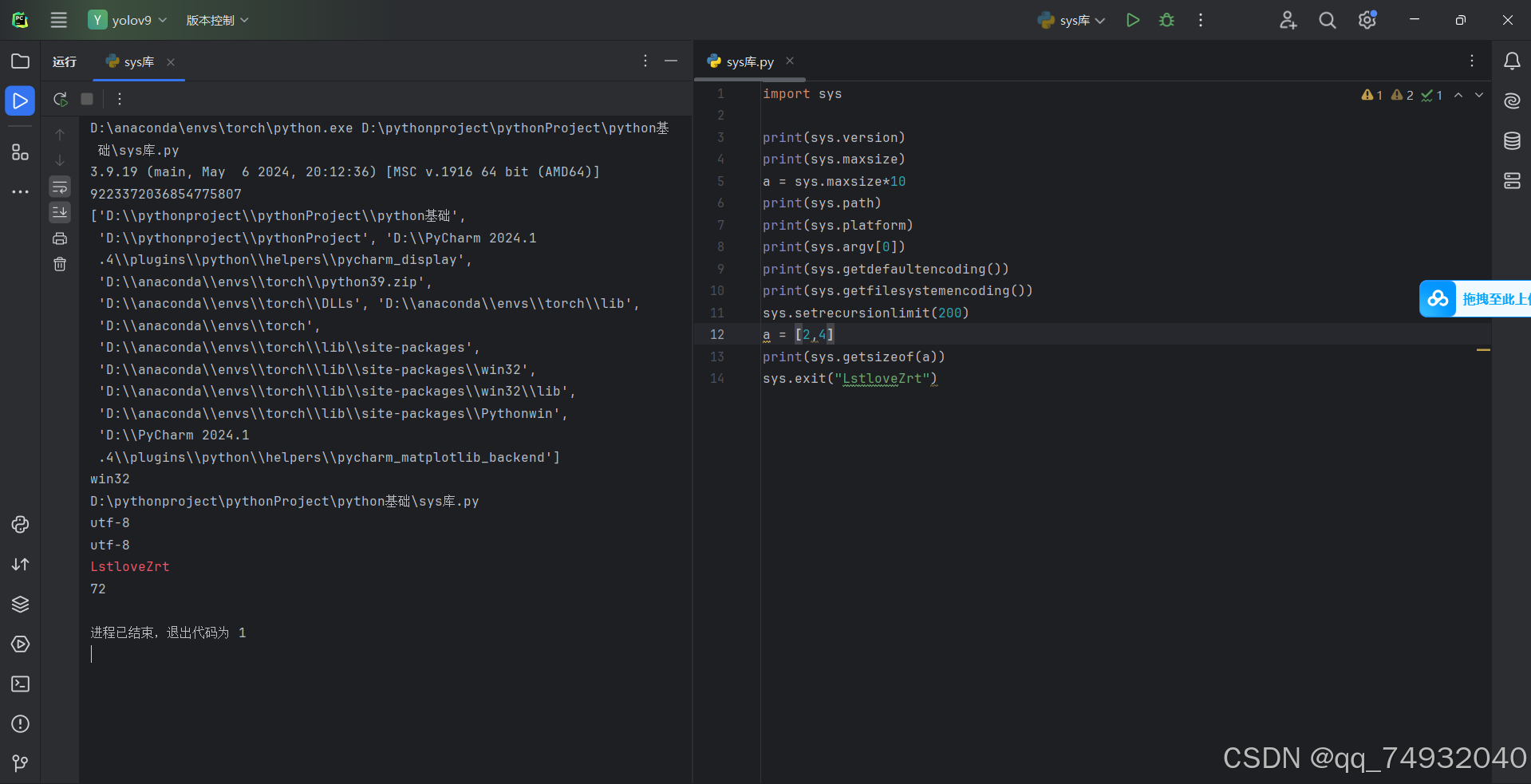Close the sys库 run tab
The image size is (1531, 784).
[171, 61]
